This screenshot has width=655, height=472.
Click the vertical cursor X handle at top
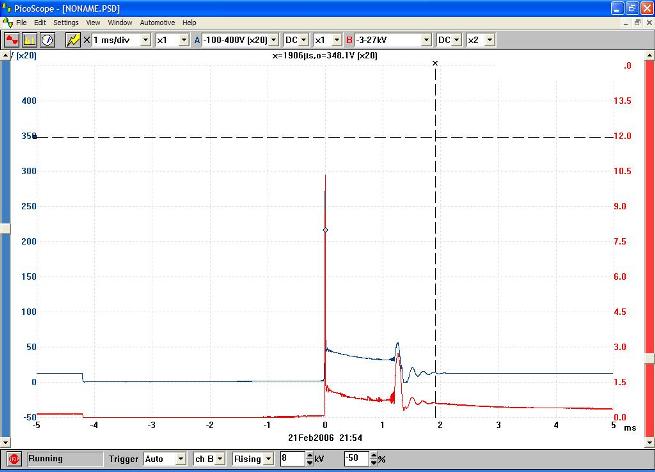pyautogui.click(x=435, y=63)
